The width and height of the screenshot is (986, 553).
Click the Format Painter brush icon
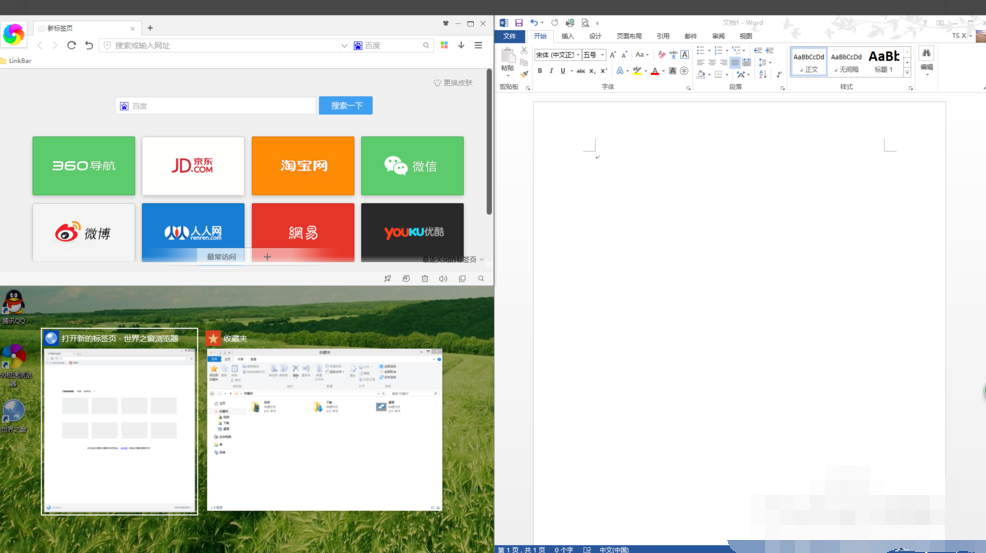[x=524, y=74]
